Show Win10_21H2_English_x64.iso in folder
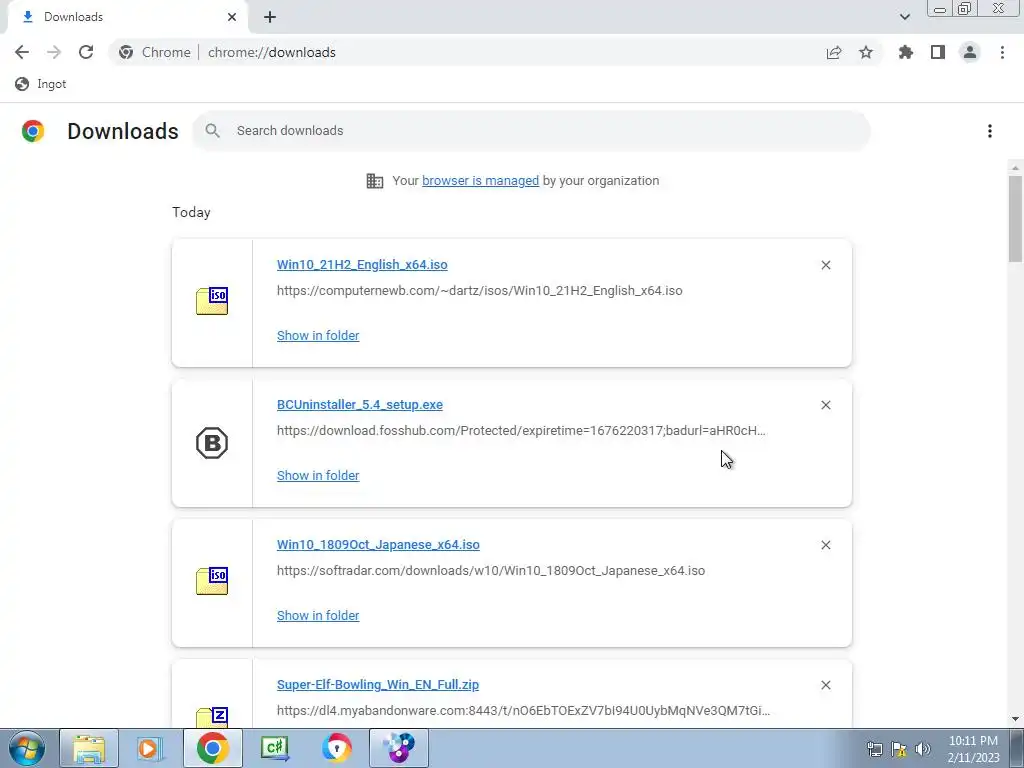1024x768 pixels. [x=318, y=335]
